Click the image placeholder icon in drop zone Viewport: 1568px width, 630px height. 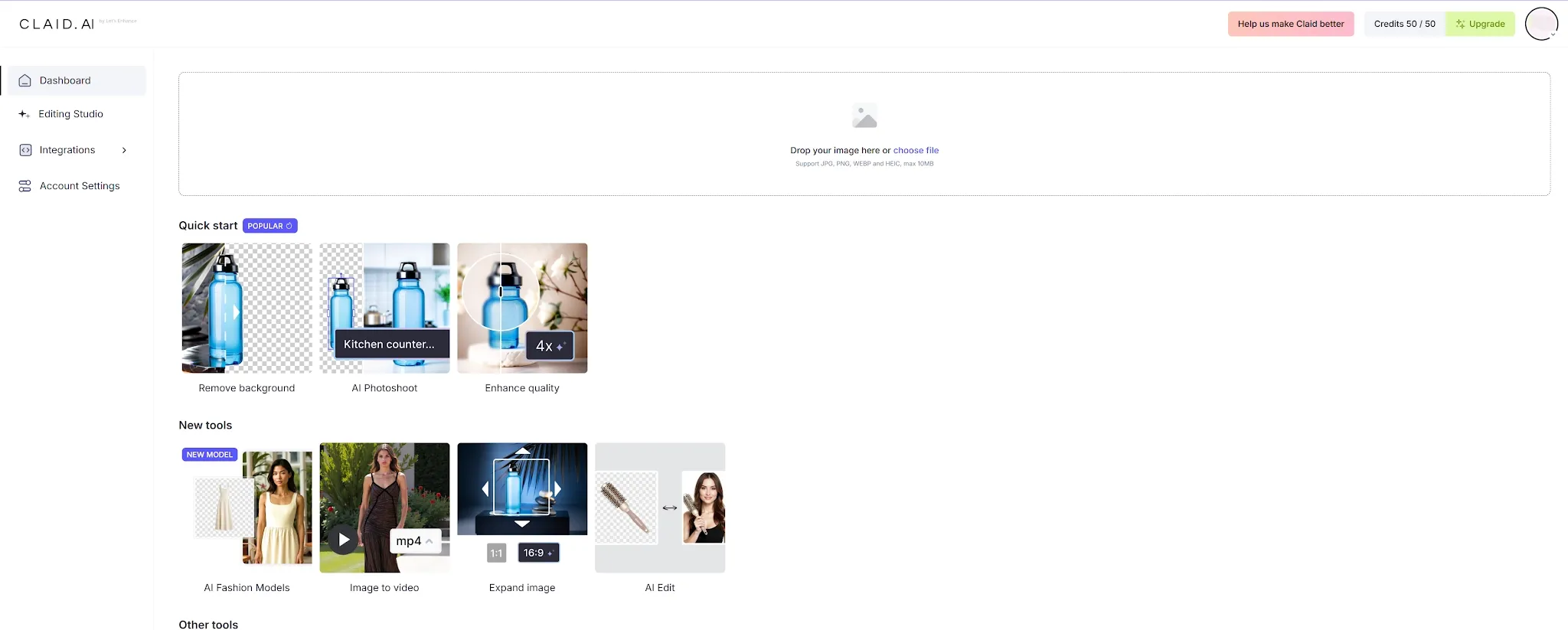(864, 116)
